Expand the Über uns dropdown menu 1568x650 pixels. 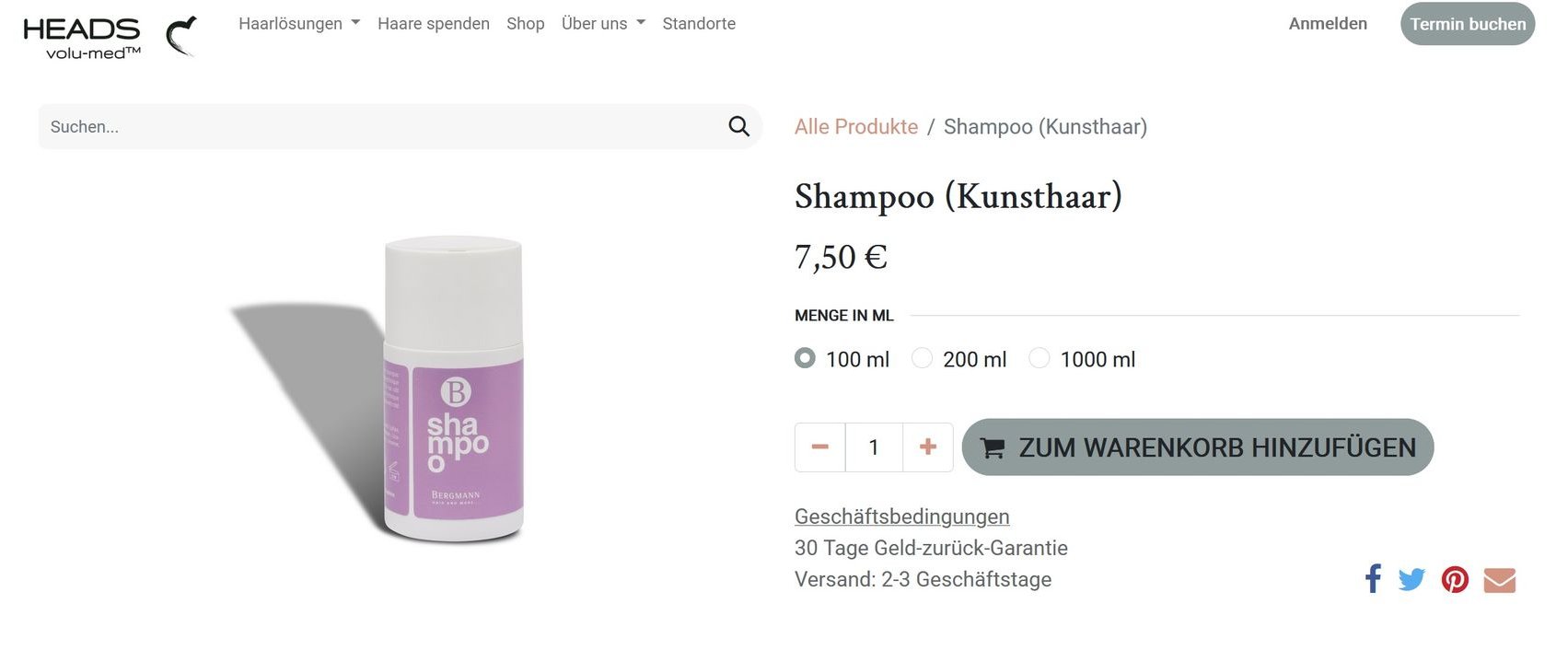click(x=603, y=24)
